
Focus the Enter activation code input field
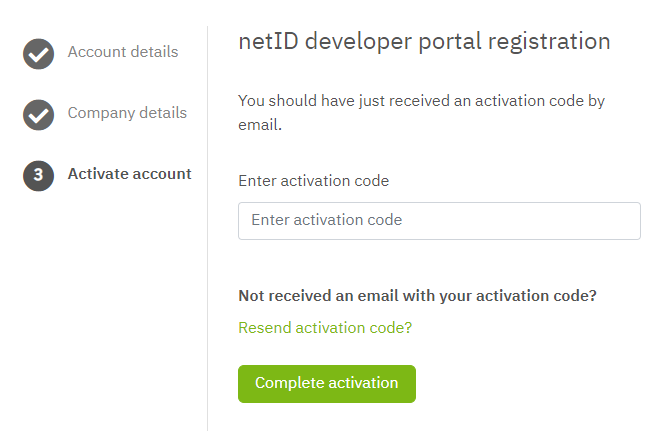[439, 221]
